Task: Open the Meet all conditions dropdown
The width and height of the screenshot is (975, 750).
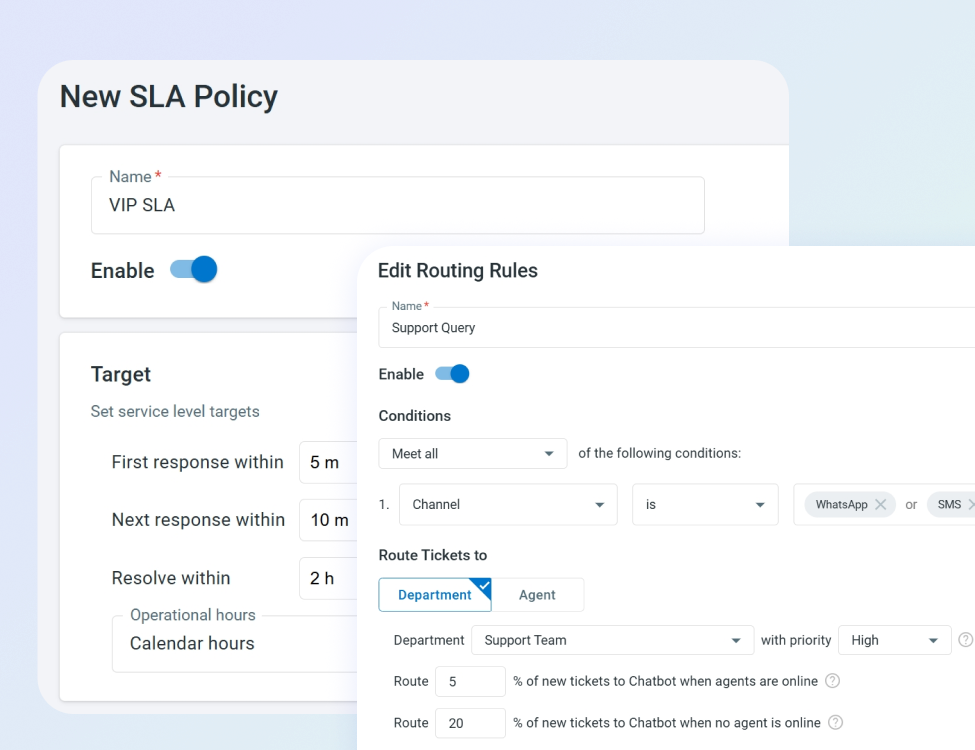Action: point(472,454)
